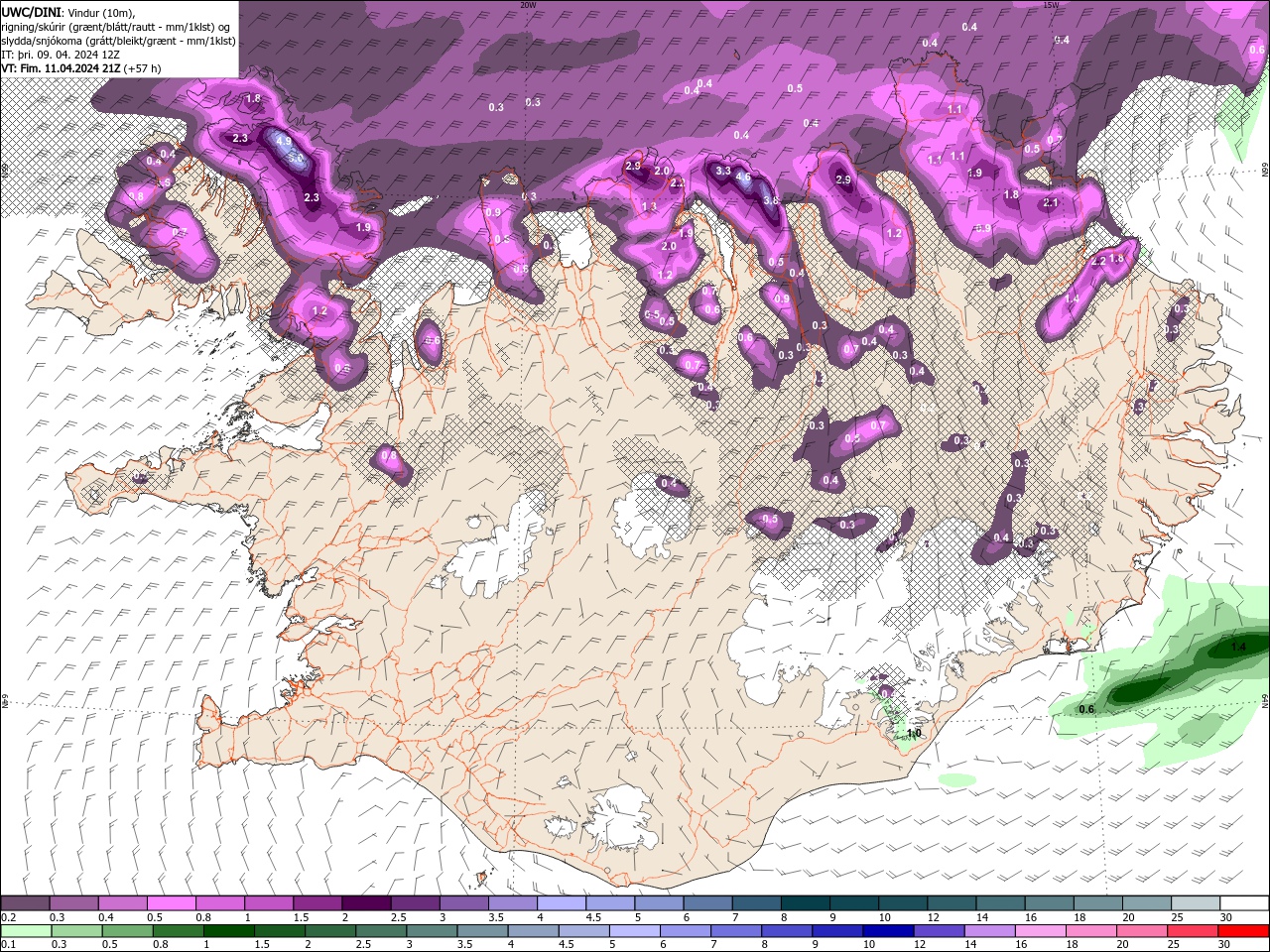This screenshot has height=952, width=1270.
Task: Select the bright red swatch at 30 in lower legend
Action: click(x=1243, y=931)
